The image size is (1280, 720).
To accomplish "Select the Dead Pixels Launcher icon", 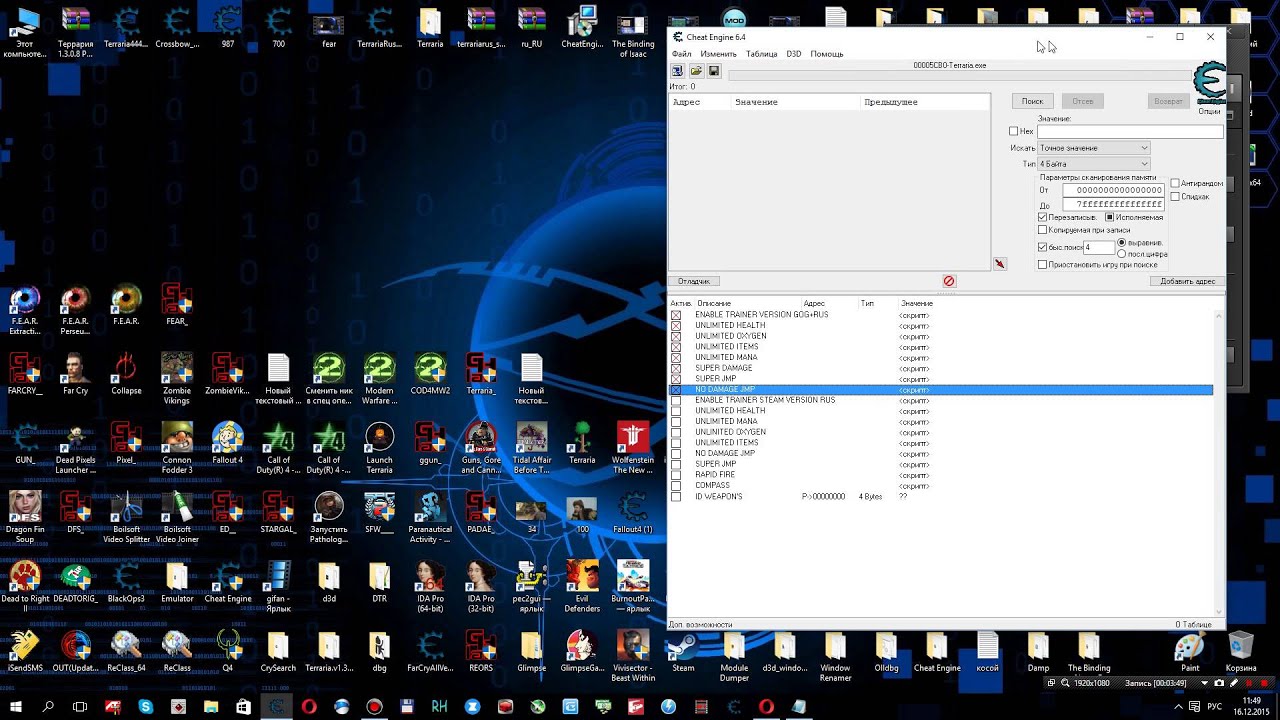I will click(x=75, y=448).
